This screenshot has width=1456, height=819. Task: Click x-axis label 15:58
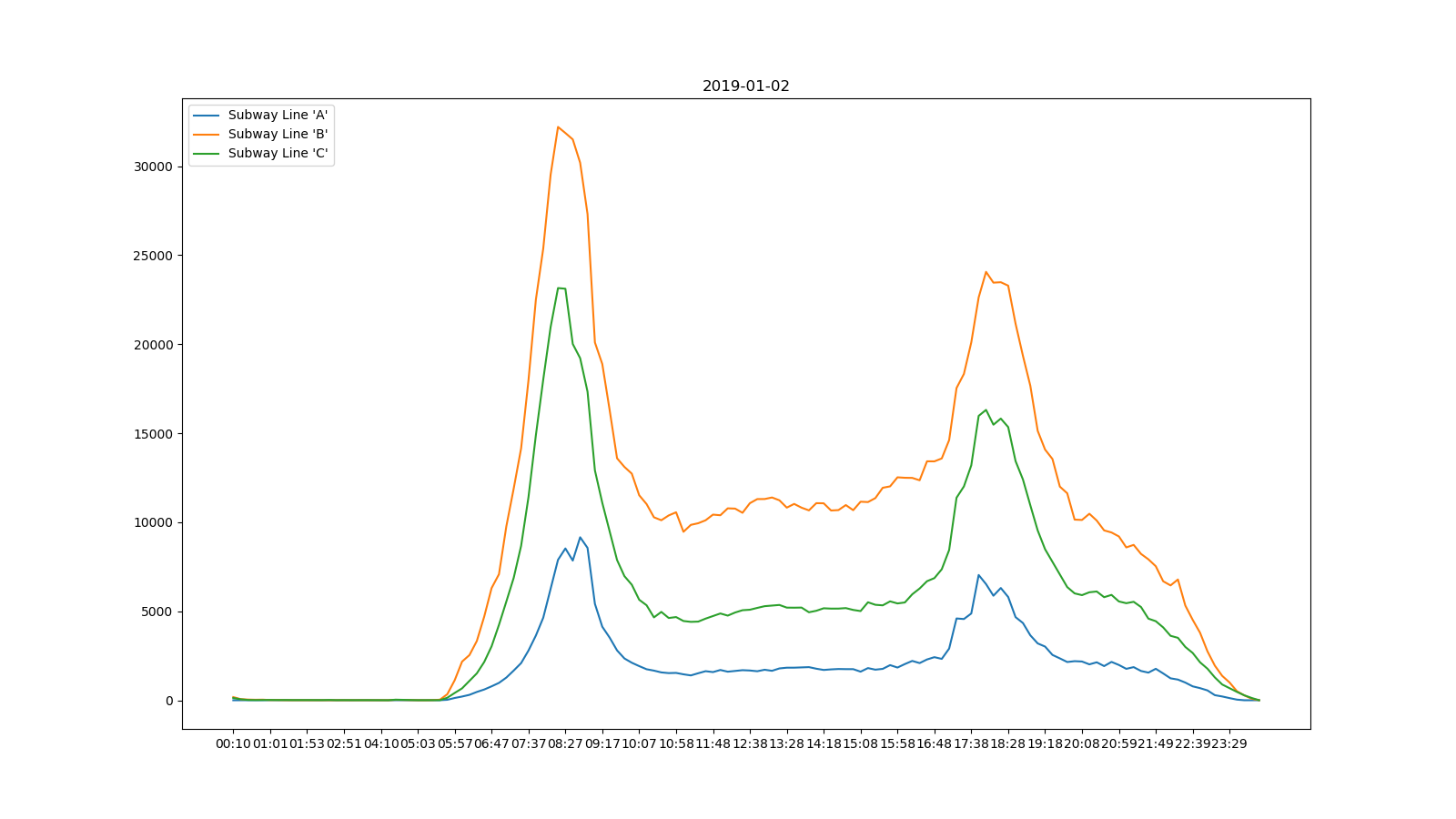897,743
